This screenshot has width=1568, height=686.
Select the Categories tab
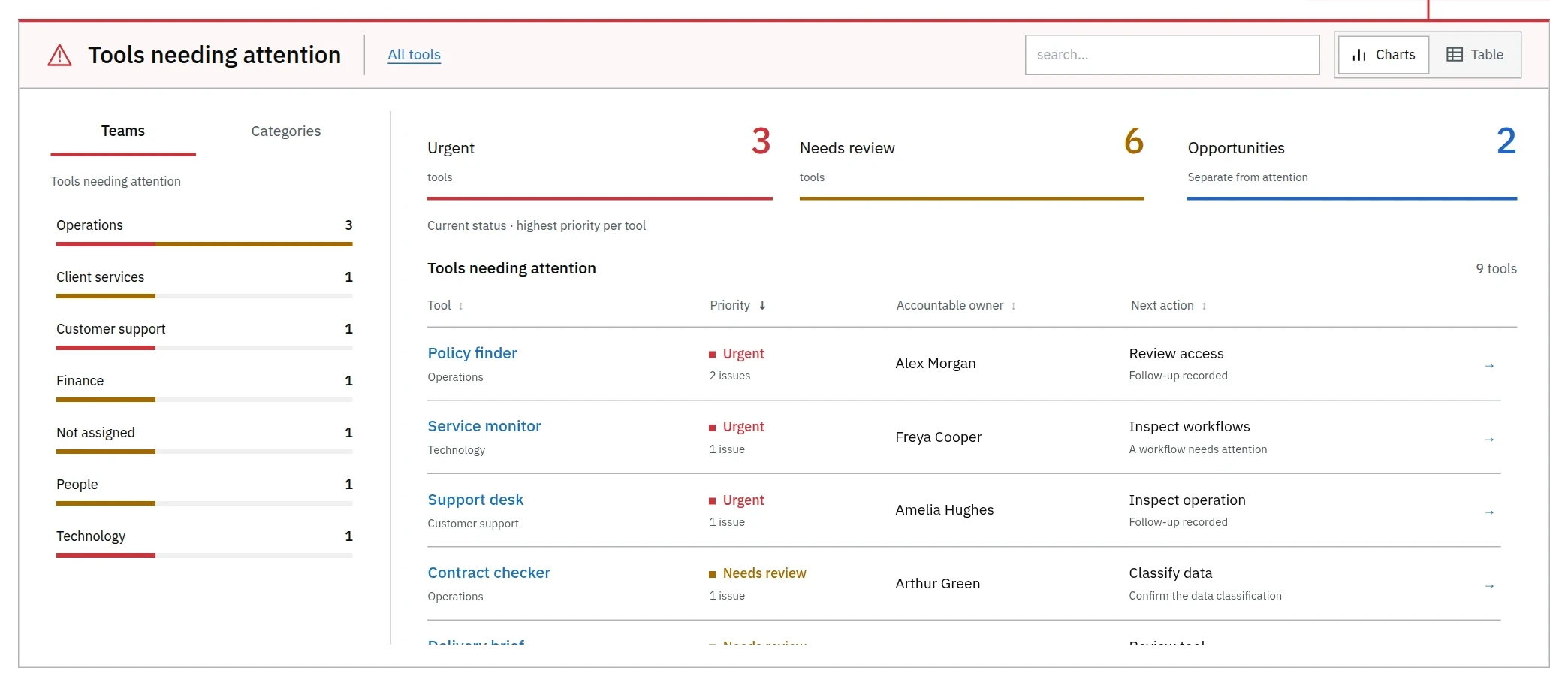286,132
